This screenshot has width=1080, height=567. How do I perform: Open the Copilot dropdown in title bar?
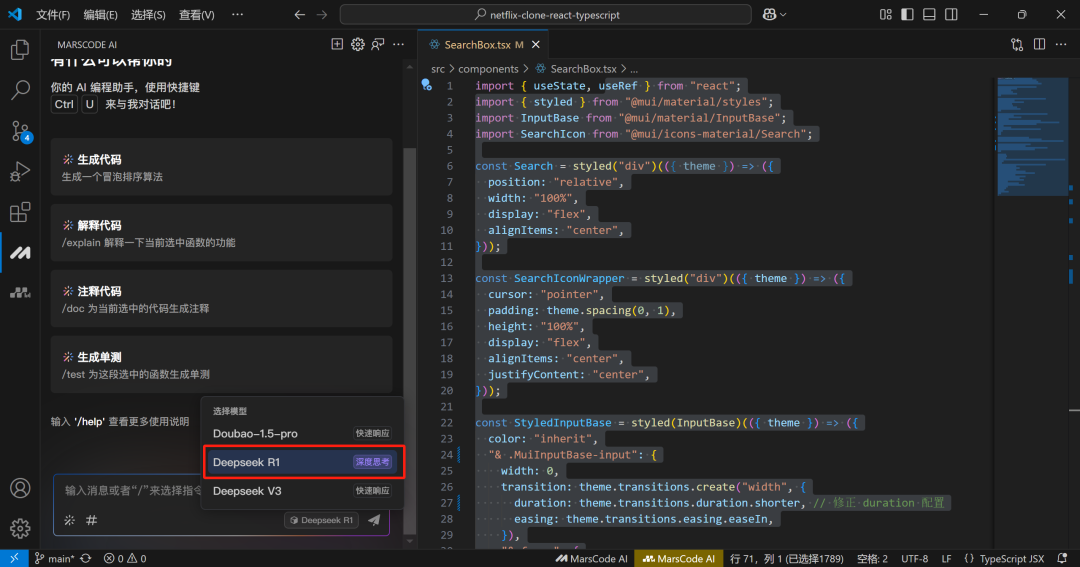click(x=774, y=15)
